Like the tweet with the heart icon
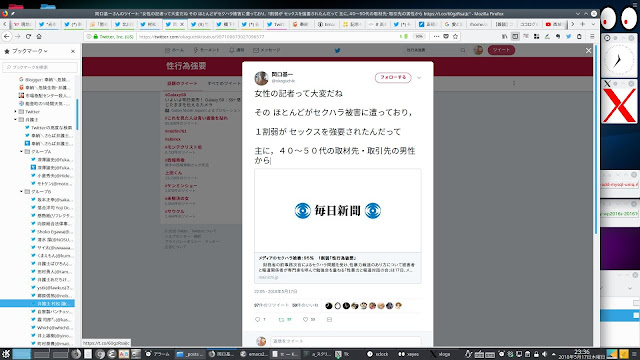640x360 pixels. pyautogui.click(x=305, y=320)
